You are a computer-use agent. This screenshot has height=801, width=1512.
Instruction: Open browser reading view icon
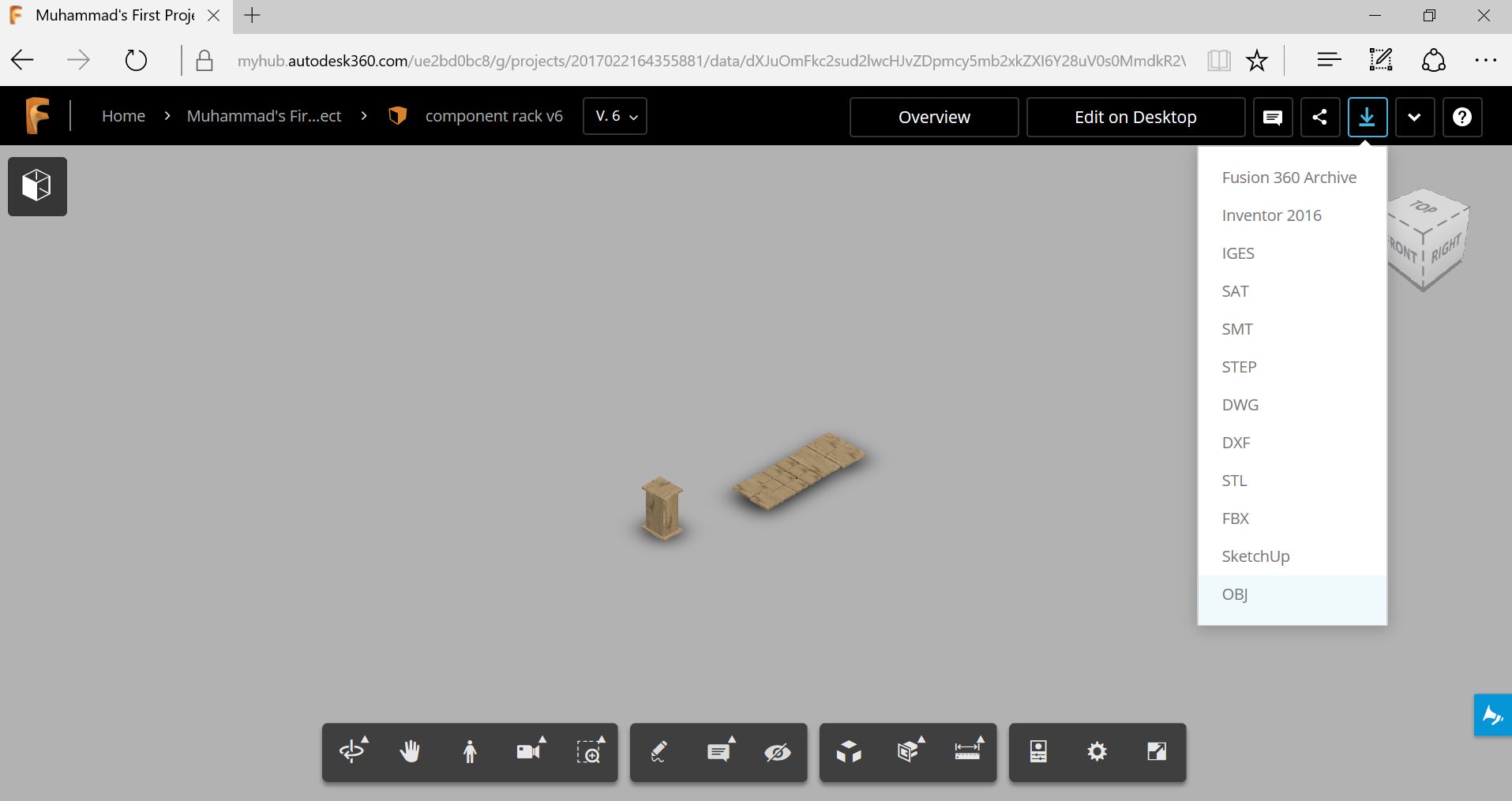point(1219,60)
